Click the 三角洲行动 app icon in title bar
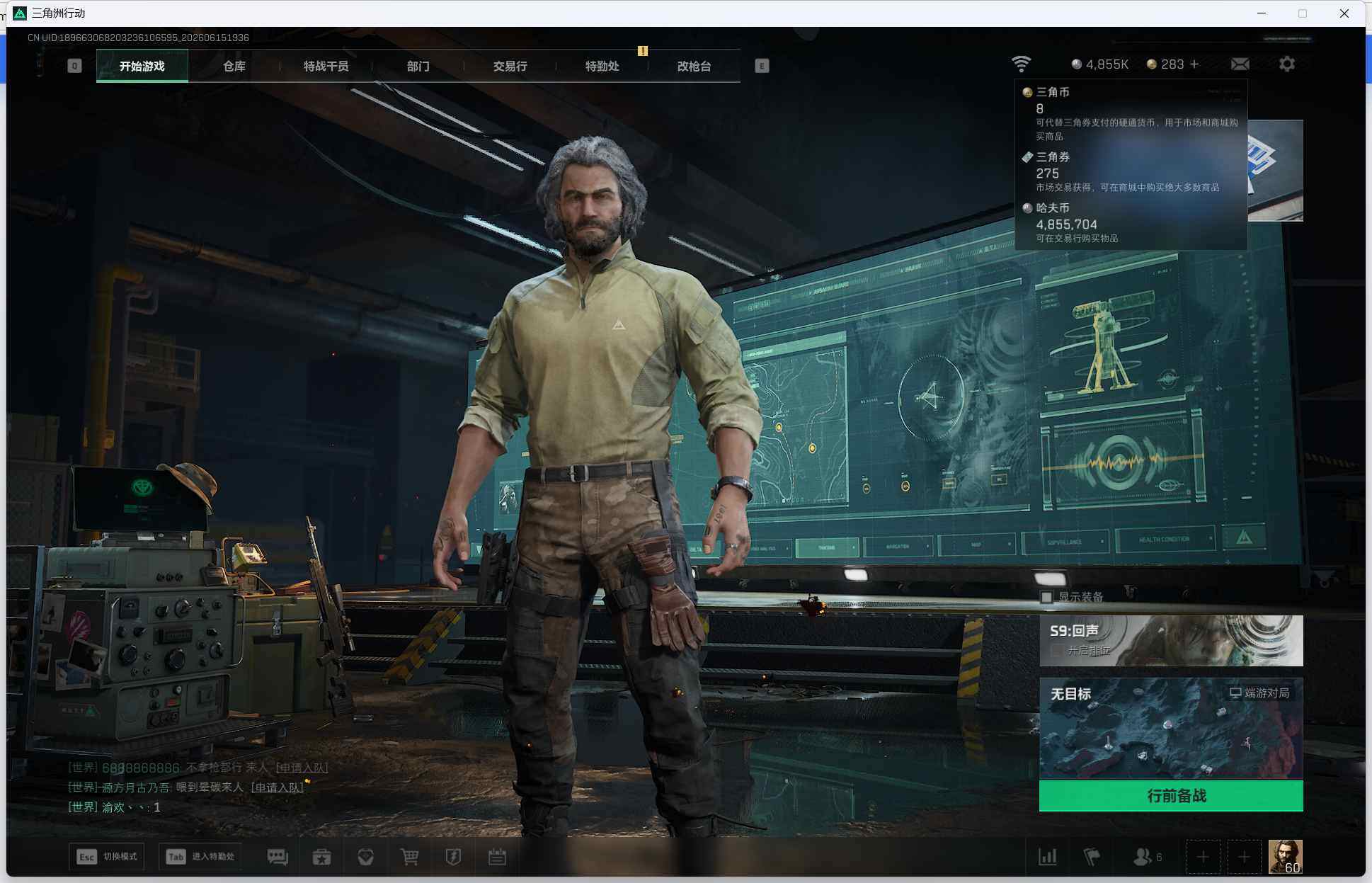1372x883 pixels. (20, 13)
